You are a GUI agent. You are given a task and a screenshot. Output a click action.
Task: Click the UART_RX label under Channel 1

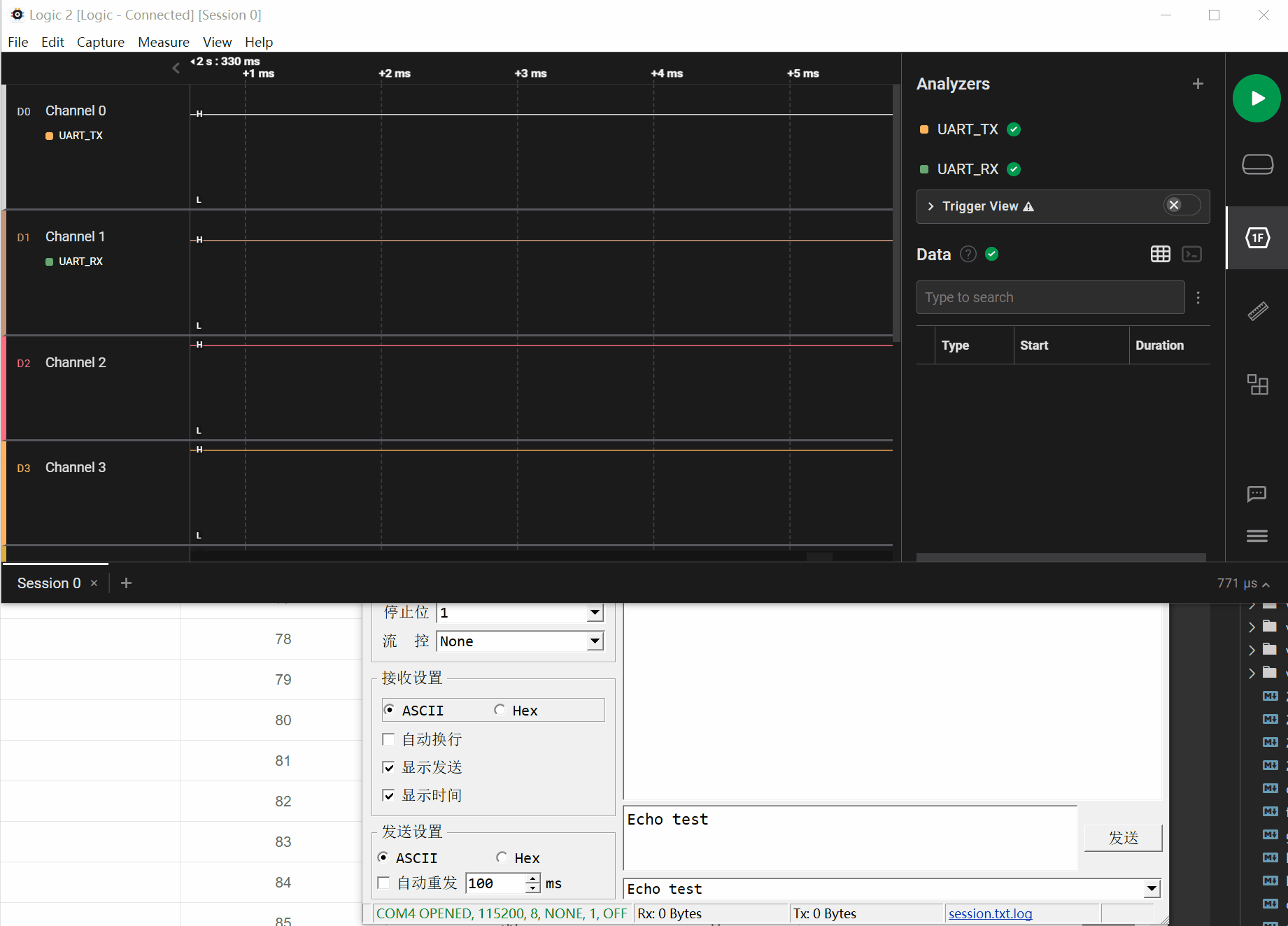pyautogui.click(x=80, y=262)
